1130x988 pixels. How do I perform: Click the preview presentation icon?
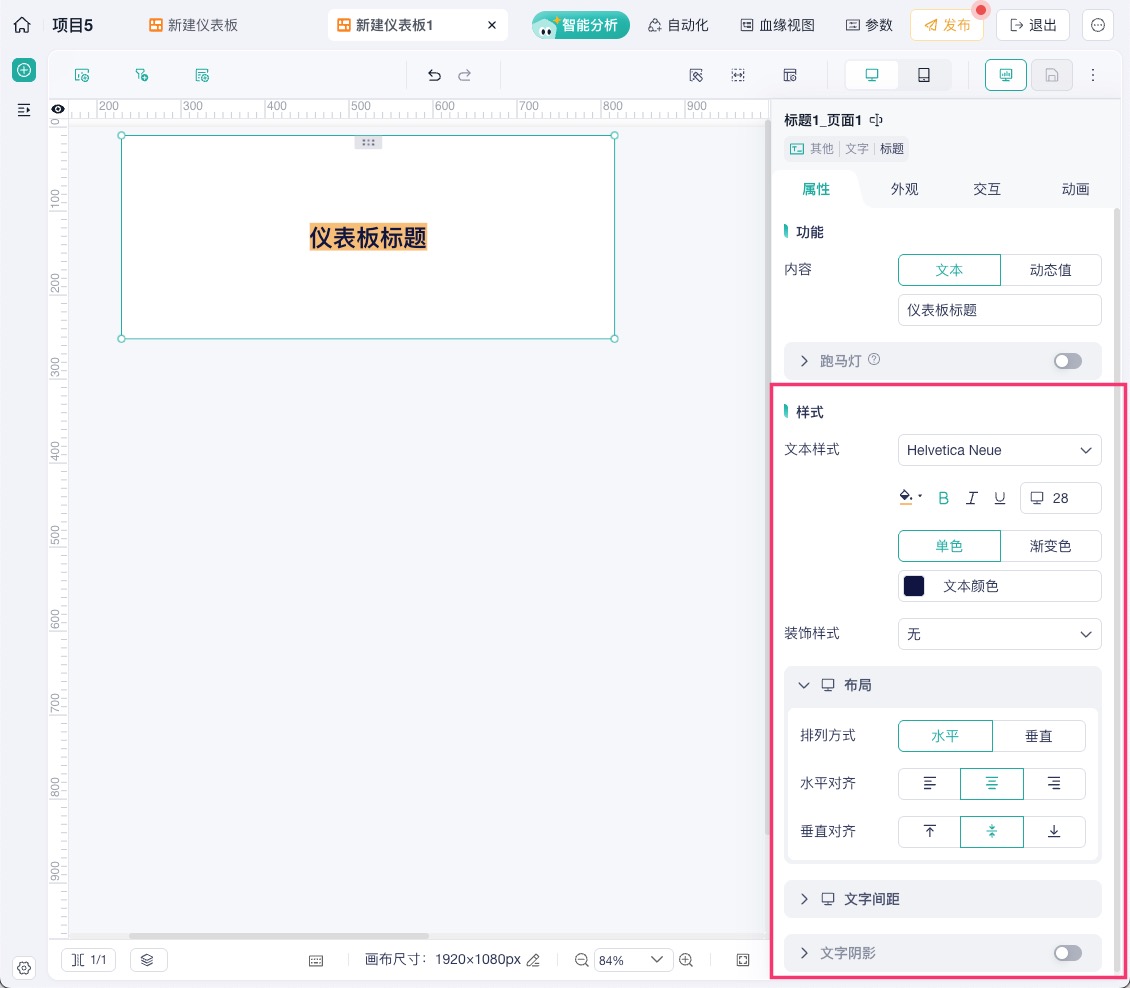(1005, 75)
